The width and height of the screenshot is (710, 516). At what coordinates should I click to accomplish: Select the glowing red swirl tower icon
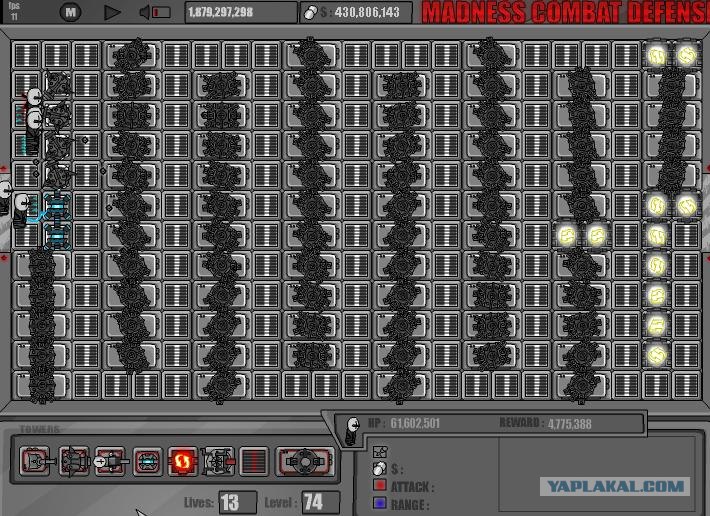click(182, 462)
